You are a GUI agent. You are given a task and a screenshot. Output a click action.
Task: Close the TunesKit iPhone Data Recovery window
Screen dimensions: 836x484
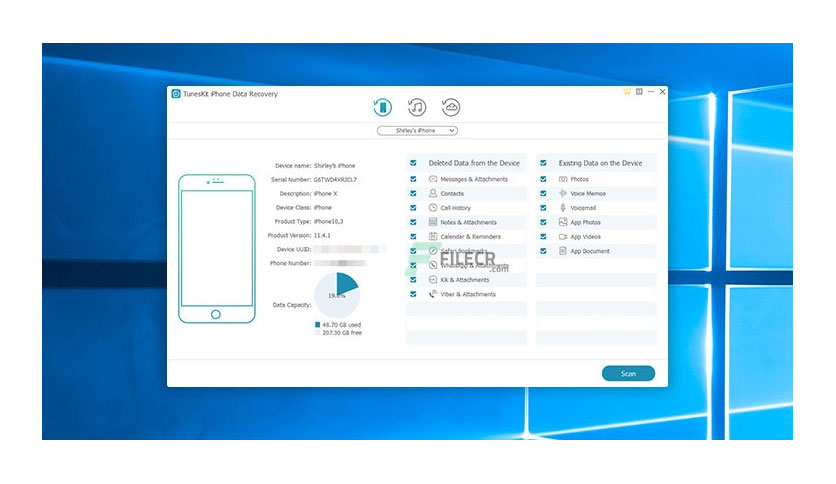pyautogui.click(x=662, y=92)
